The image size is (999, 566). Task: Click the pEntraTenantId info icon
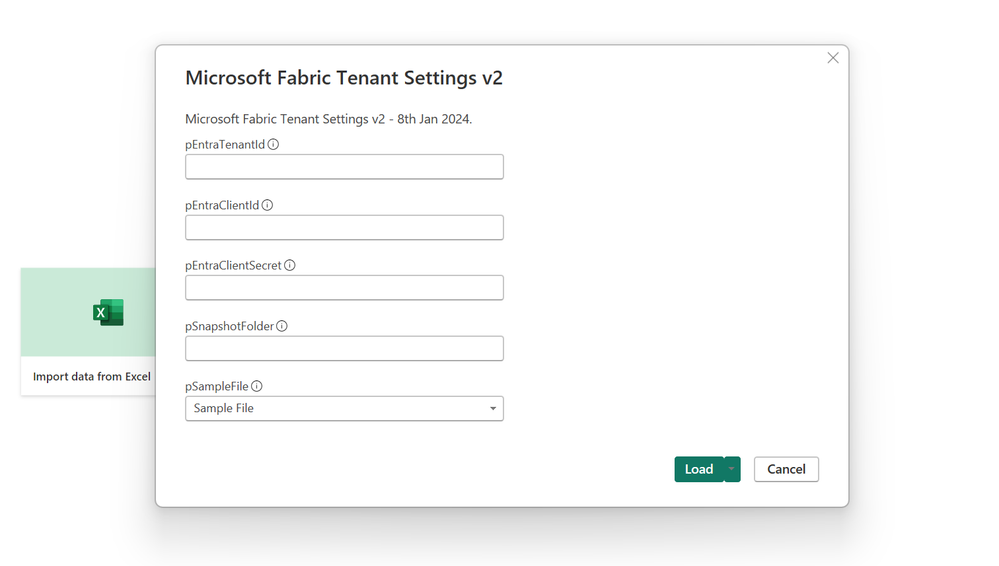pos(273,145)
